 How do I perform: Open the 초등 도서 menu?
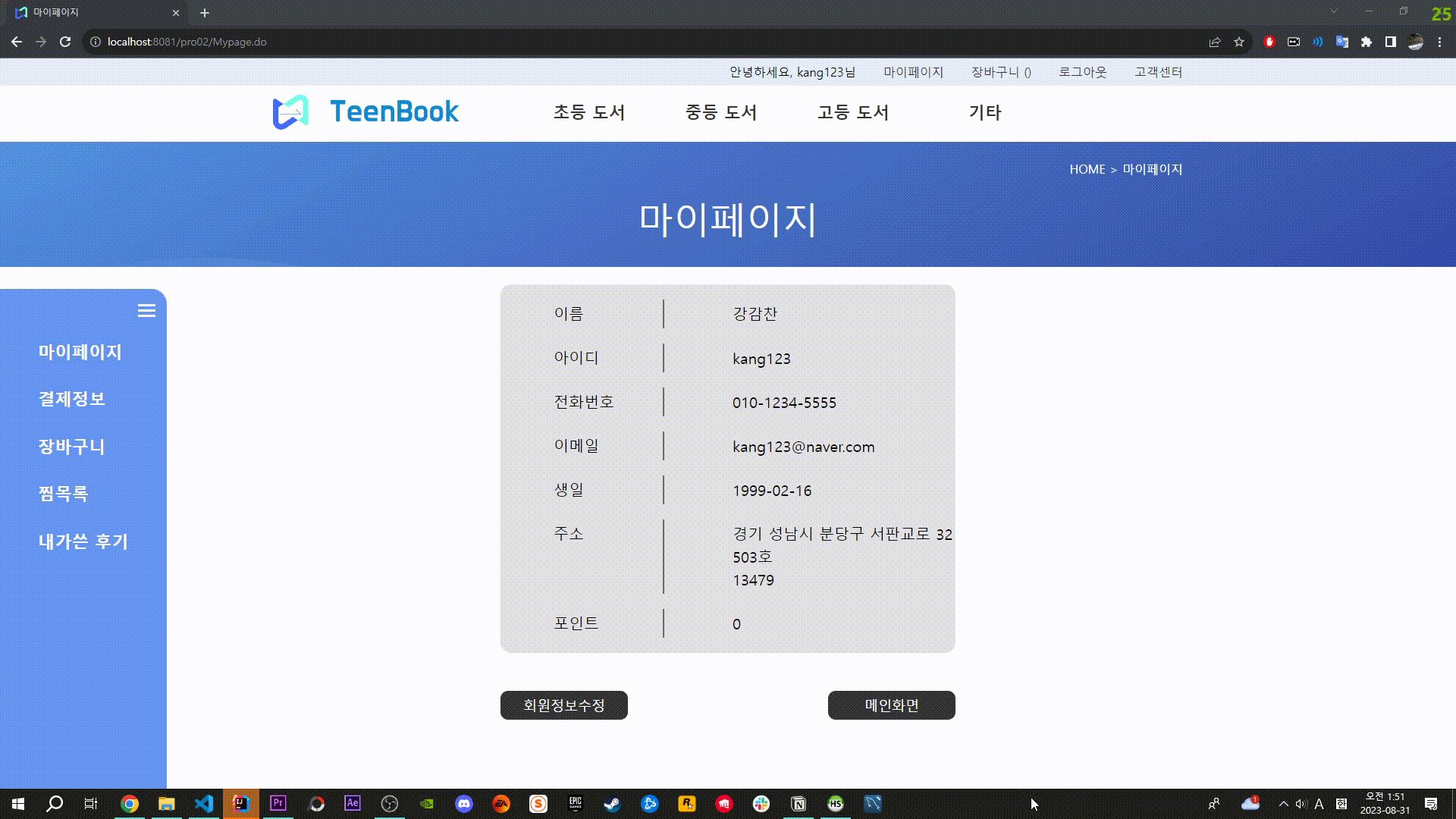[x=588, y=112]
